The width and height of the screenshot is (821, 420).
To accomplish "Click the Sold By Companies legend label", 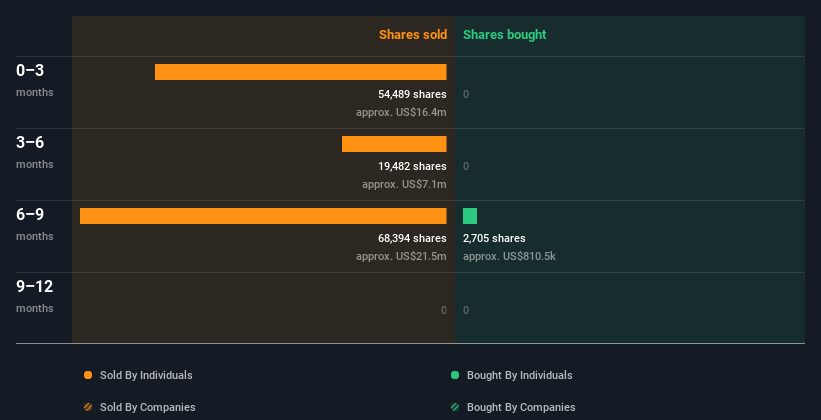I will click(148, 407).
